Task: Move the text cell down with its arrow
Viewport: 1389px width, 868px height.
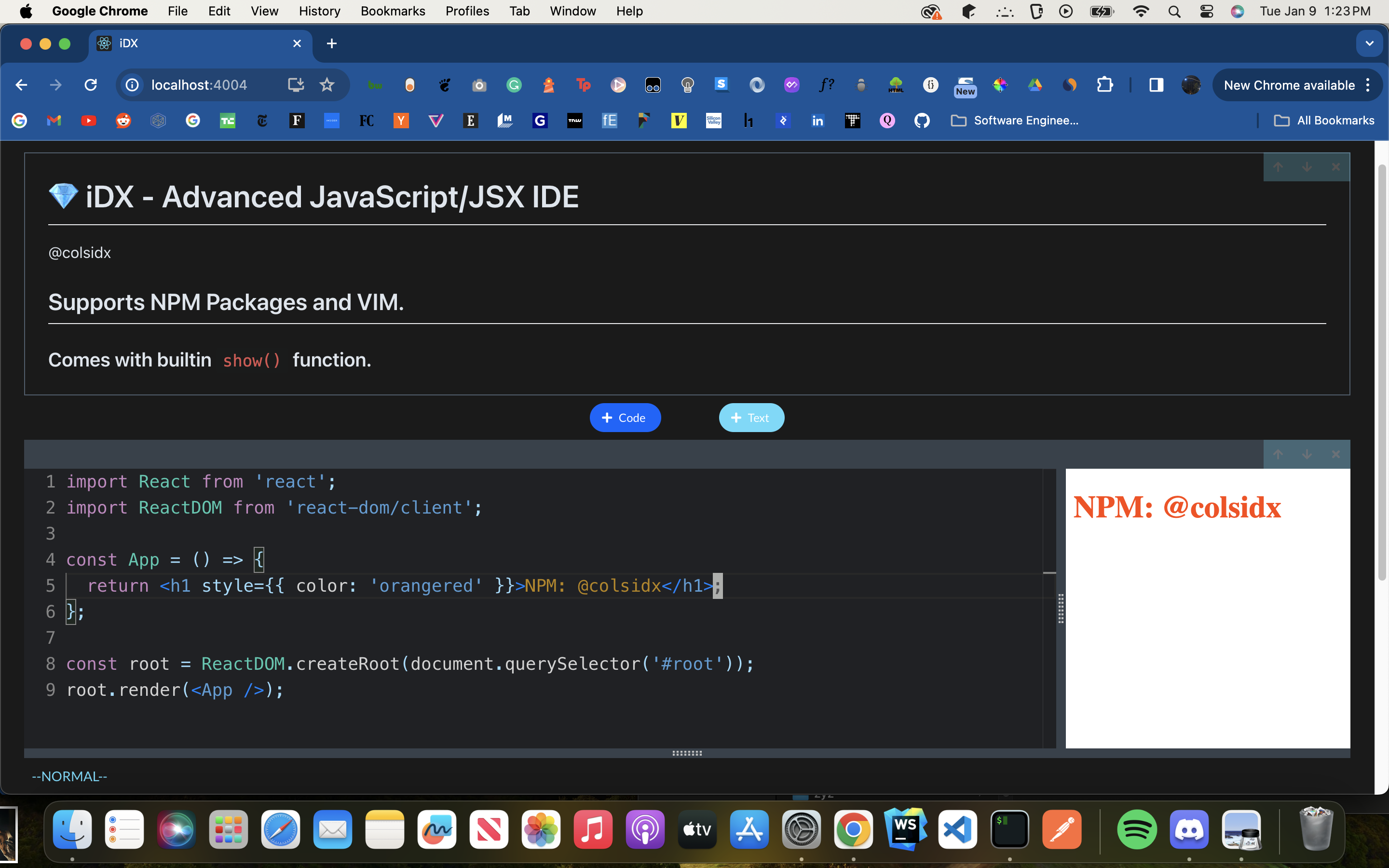Action: pyautogui.click(x=1307, y=167)
